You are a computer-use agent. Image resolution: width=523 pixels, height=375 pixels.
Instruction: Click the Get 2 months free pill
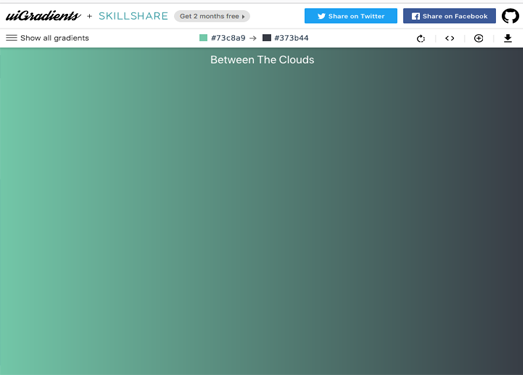coord(212,16)
